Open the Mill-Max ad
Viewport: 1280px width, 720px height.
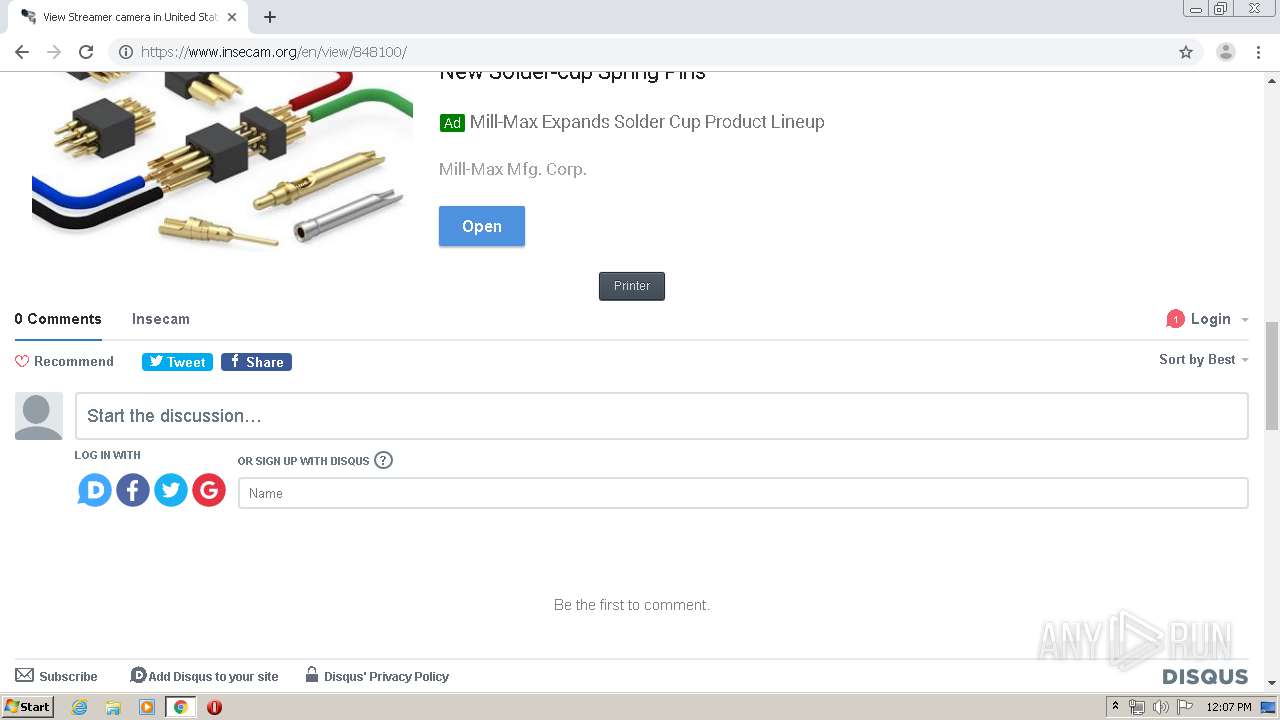pyautogui.click(x=482, y=226)
